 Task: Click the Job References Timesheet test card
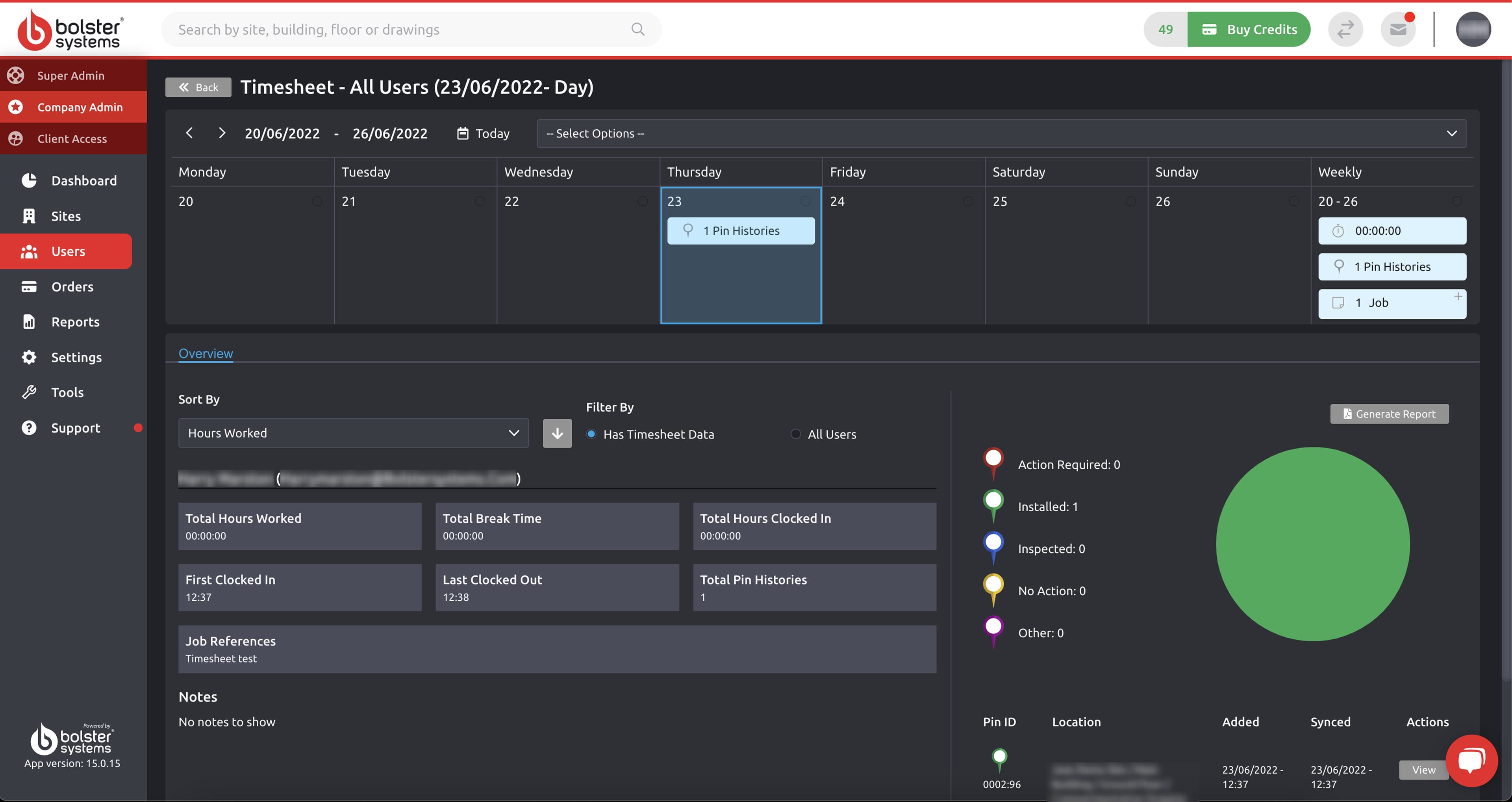557,649
